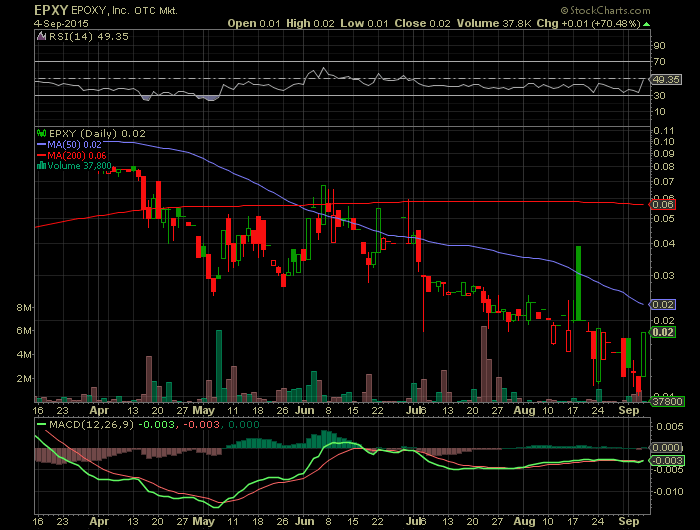Click the 0.09 label on the price axis
Screen dimensions: 700x530
tap(663, 154)
